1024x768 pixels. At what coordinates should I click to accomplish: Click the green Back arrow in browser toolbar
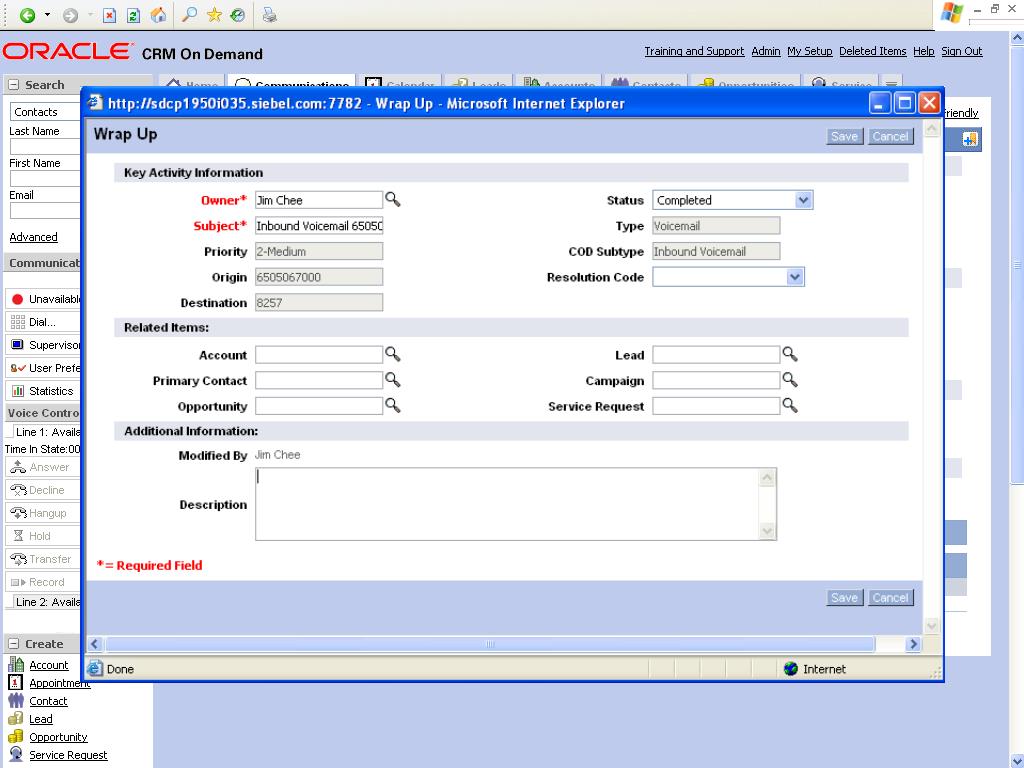pyautogui.click(x=27, y=15)
